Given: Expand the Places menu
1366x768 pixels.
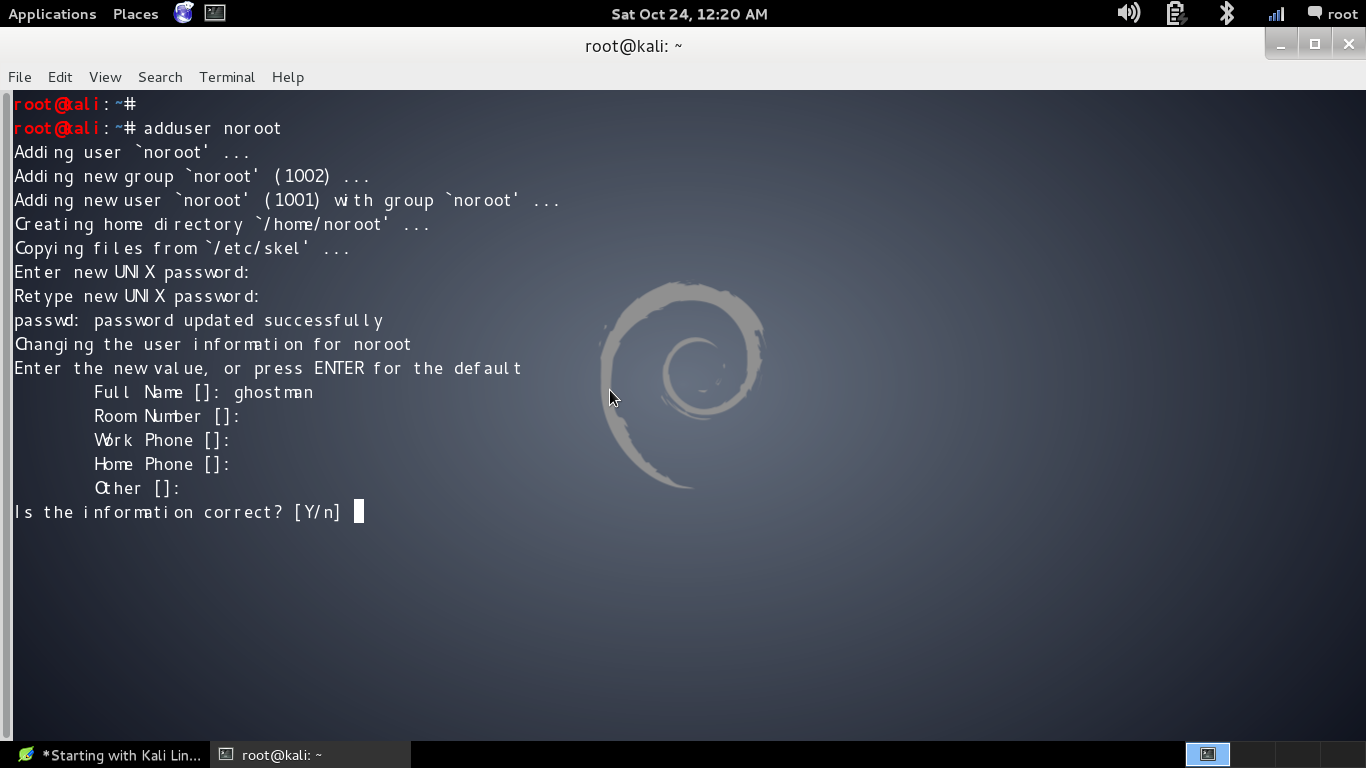Looking at the screenshot, I should 136,14.
